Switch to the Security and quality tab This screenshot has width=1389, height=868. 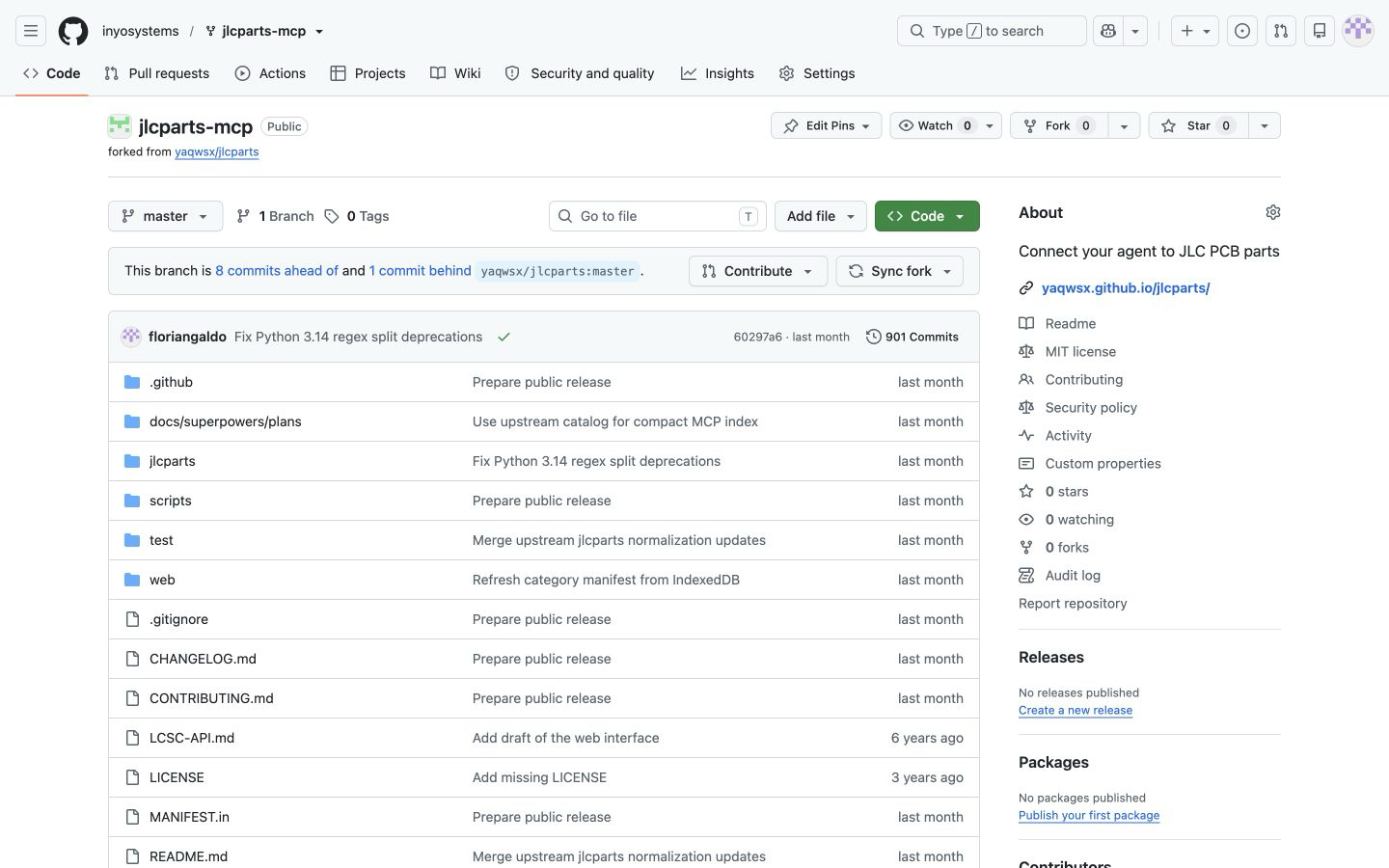pyautogui.click(x=580, y=73)
